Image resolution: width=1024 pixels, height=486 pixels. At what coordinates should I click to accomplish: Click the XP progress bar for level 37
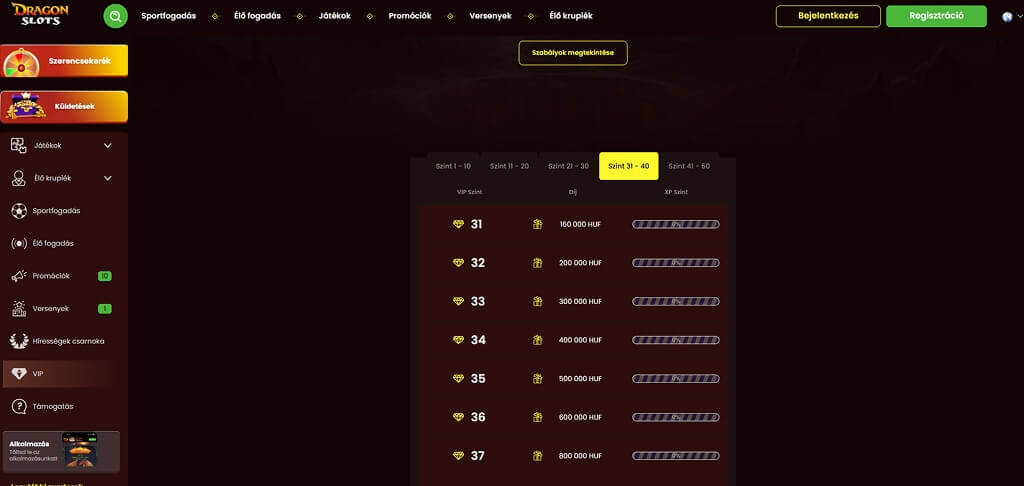[676, 455]
